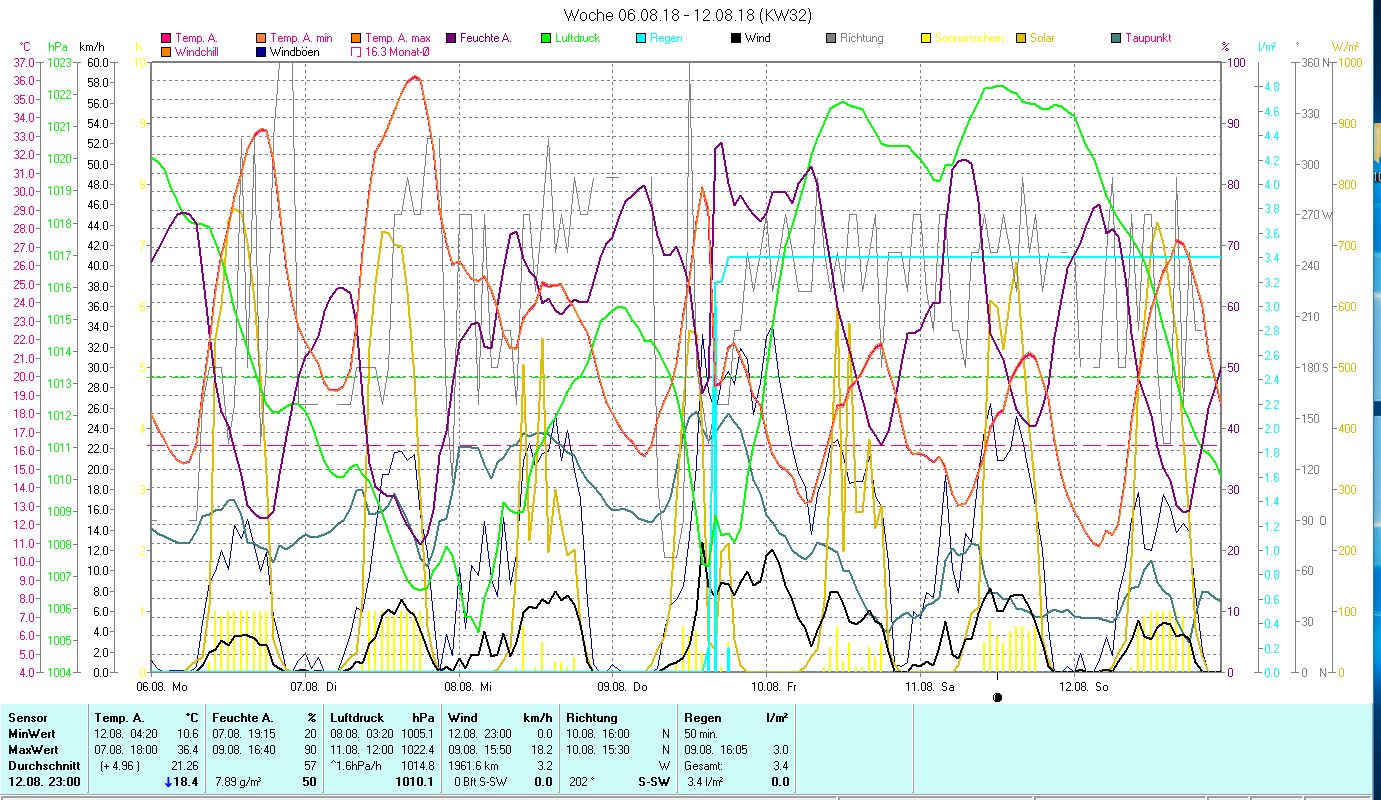Click the 'Durchschnitt' row label
This screenshot has width=1381, height=800.
[x=42, y=766]
